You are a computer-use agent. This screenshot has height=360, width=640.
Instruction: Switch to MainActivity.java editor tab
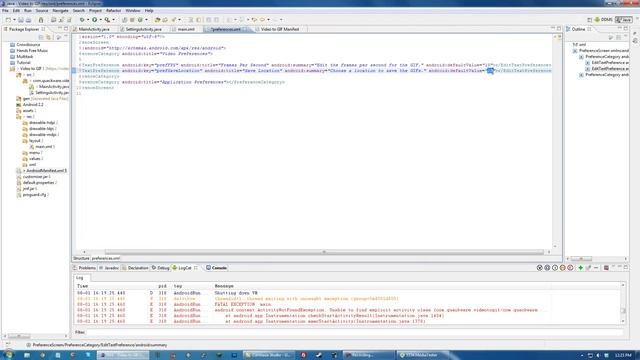point(93,29)
